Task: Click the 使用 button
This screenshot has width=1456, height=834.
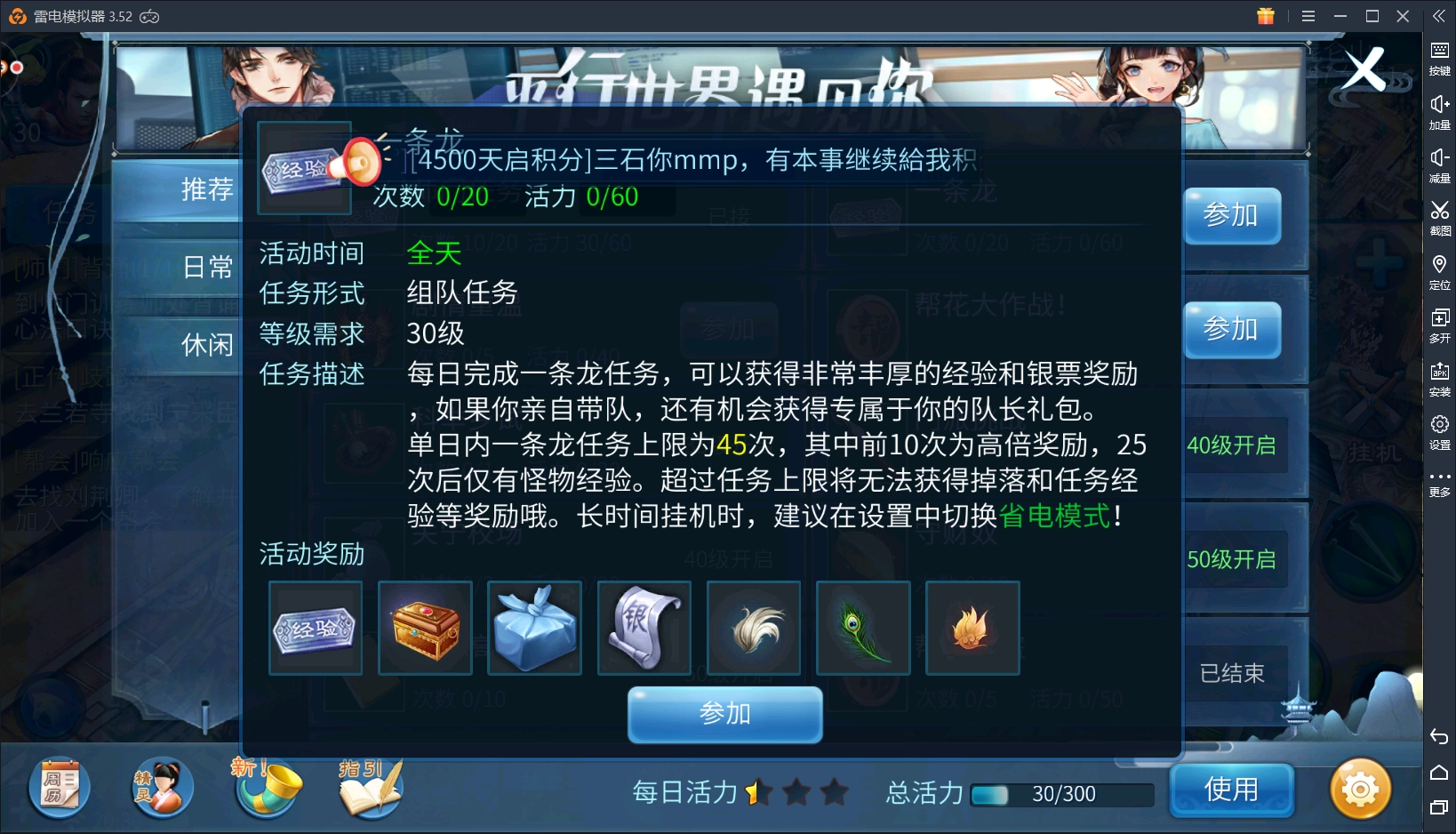Action: 1231,790
